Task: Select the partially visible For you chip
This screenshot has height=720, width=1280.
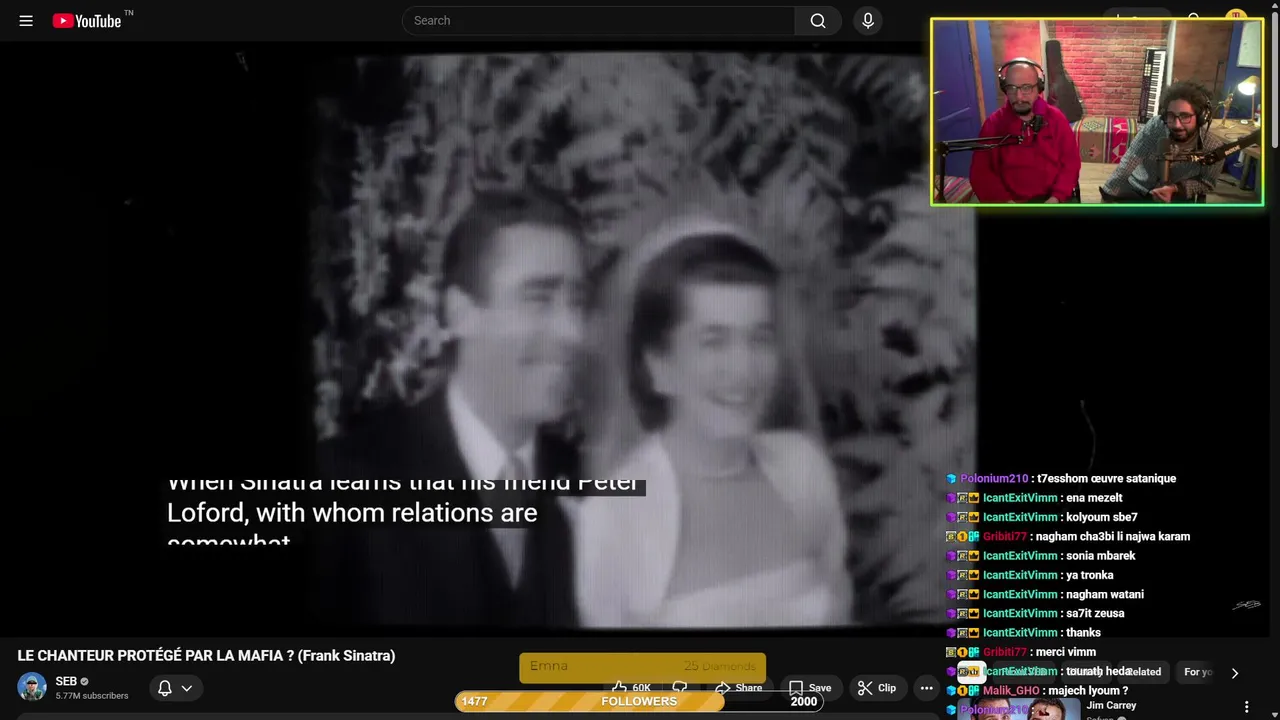Action: tap(1198, 672)
